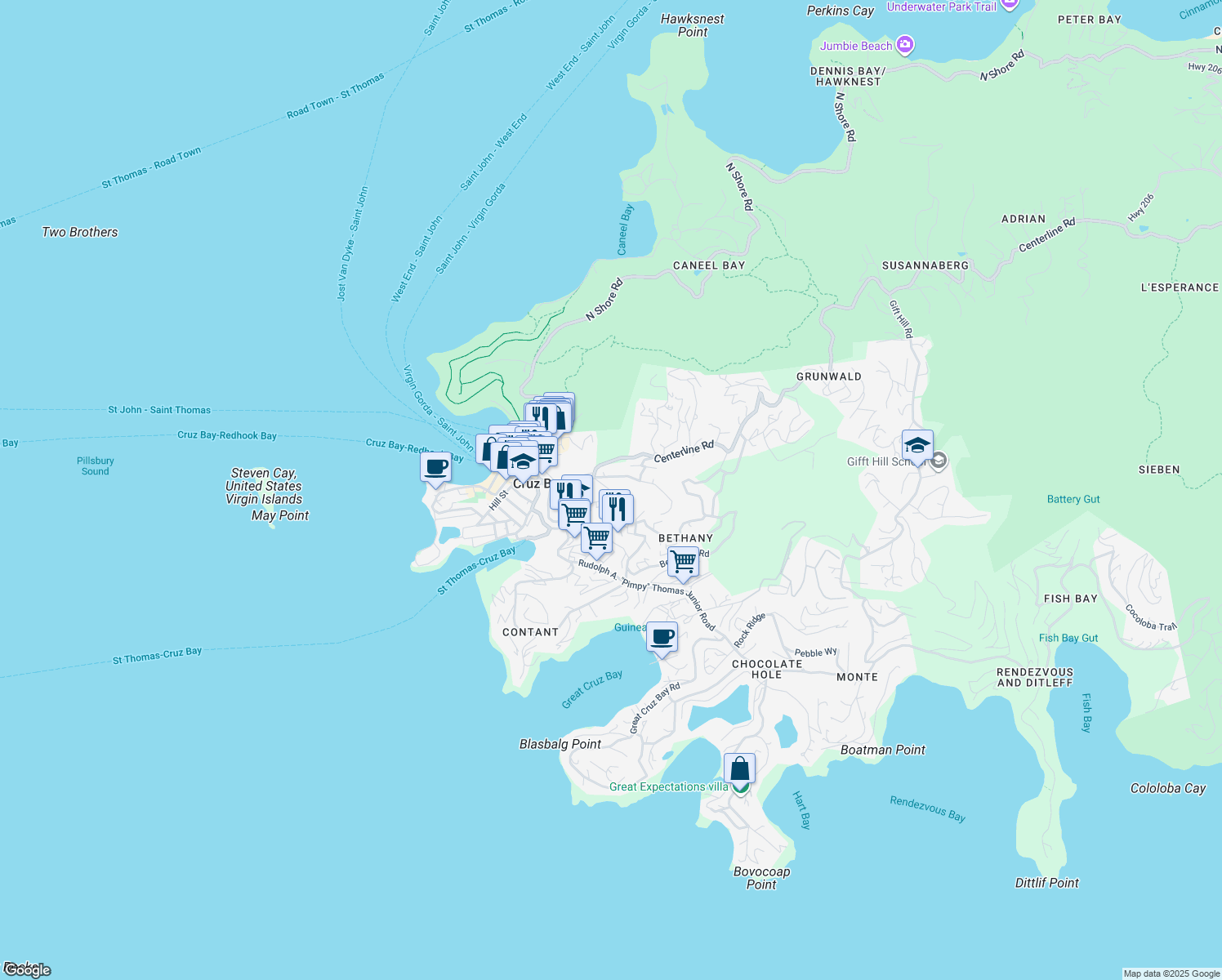
Task: Open the Great Expectations villa label
Action: click(x=670, y=786)
